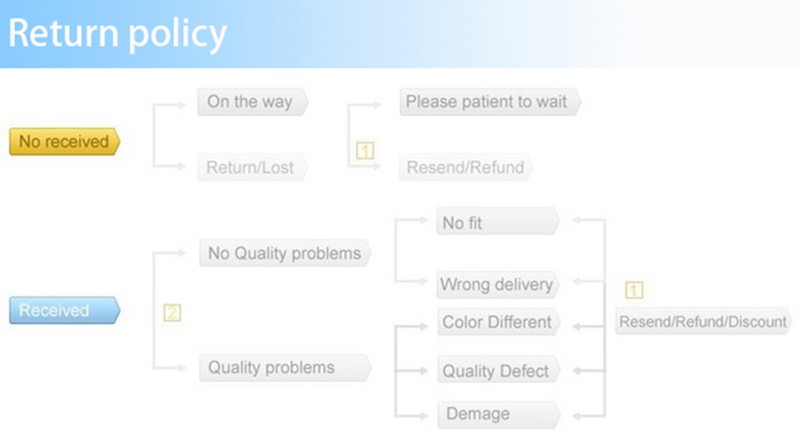Click the Demage box
This screenshot has width=800, height=441.
pyautogui.click(x=498, y=414)
